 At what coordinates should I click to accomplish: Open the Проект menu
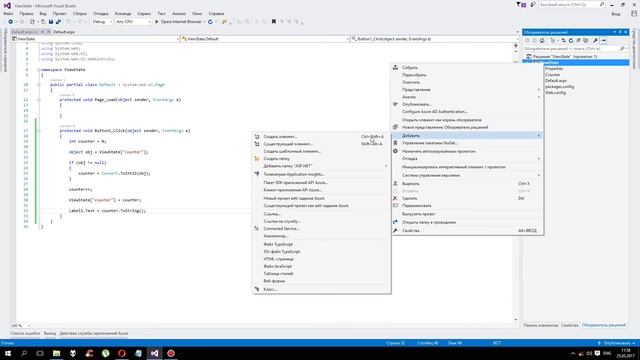coord(60,13)
